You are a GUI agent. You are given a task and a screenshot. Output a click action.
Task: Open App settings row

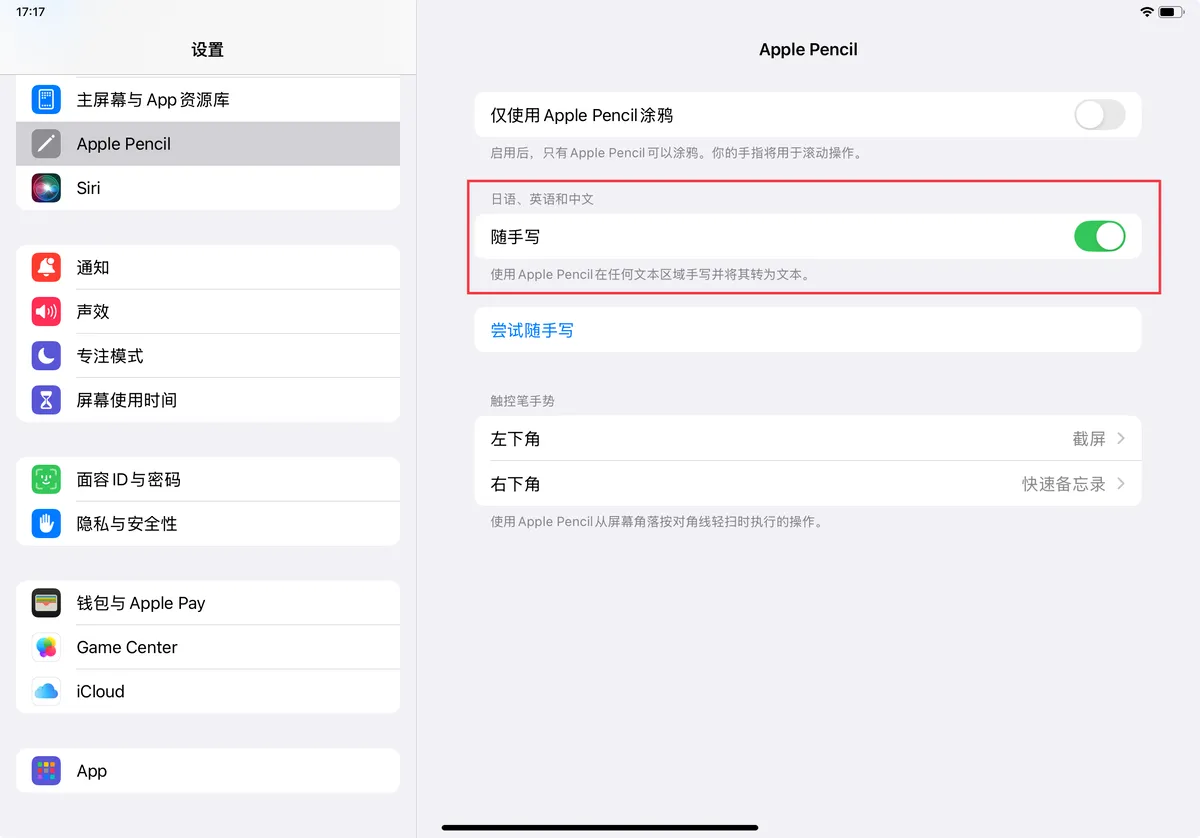(x=208, y=771)
